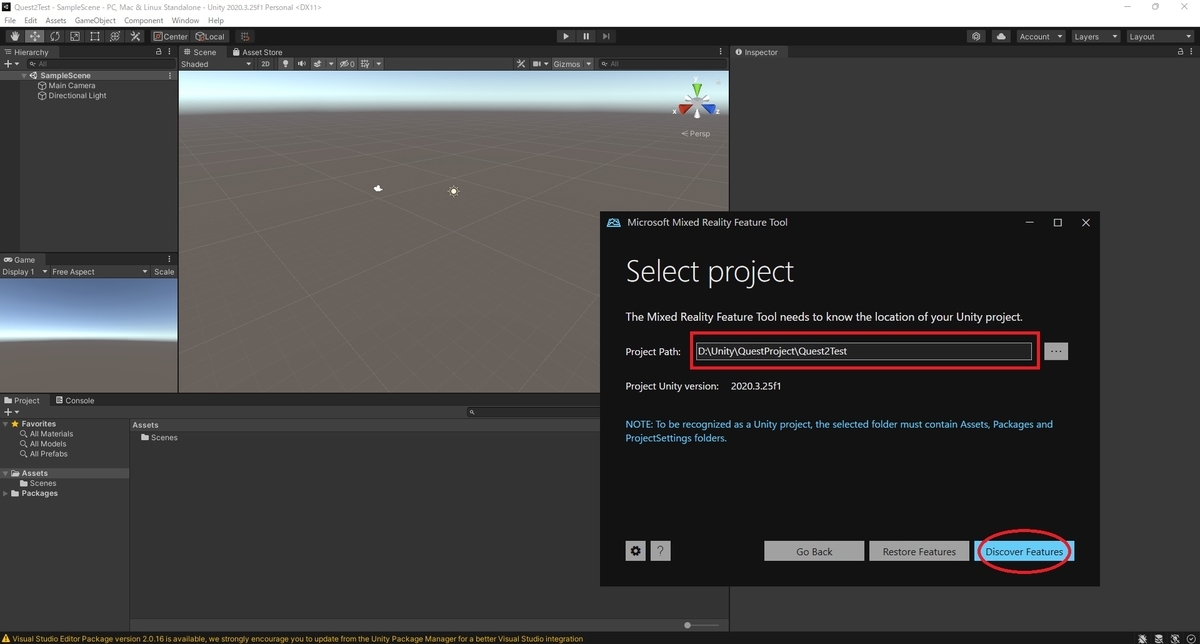Image resolution: width=1200 pixels, height=644 pixels.
Task: Toggle hidden objects visibility count icon
Action: tap(346, 64)
